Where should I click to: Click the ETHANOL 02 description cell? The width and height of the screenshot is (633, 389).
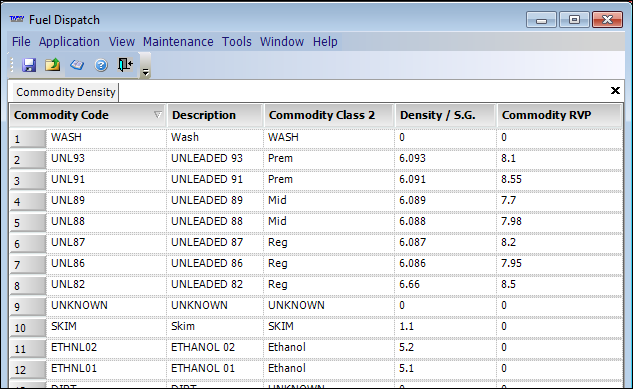pyautogui.click(x=215, y=347)
